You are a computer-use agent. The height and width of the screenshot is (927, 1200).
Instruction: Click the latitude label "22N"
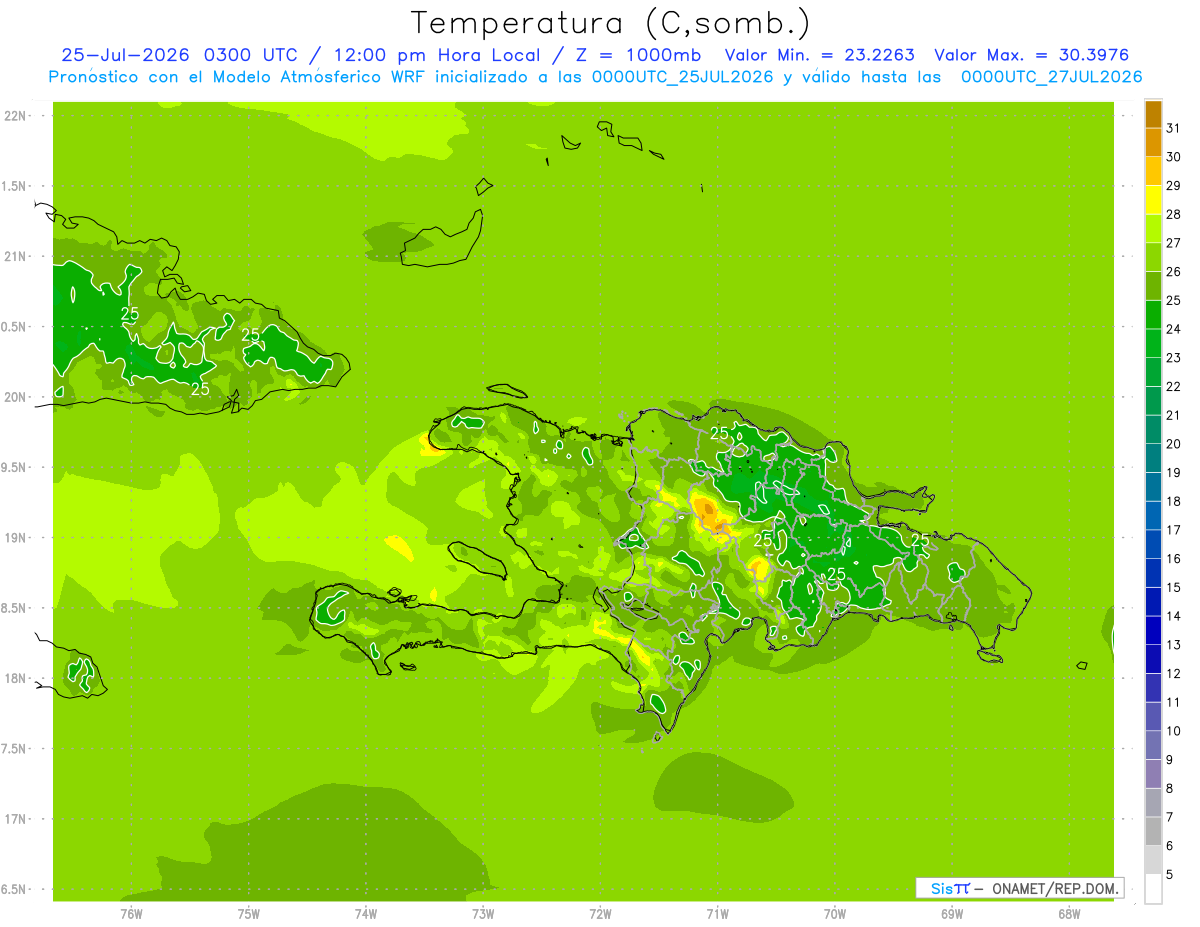coord(14,116)
